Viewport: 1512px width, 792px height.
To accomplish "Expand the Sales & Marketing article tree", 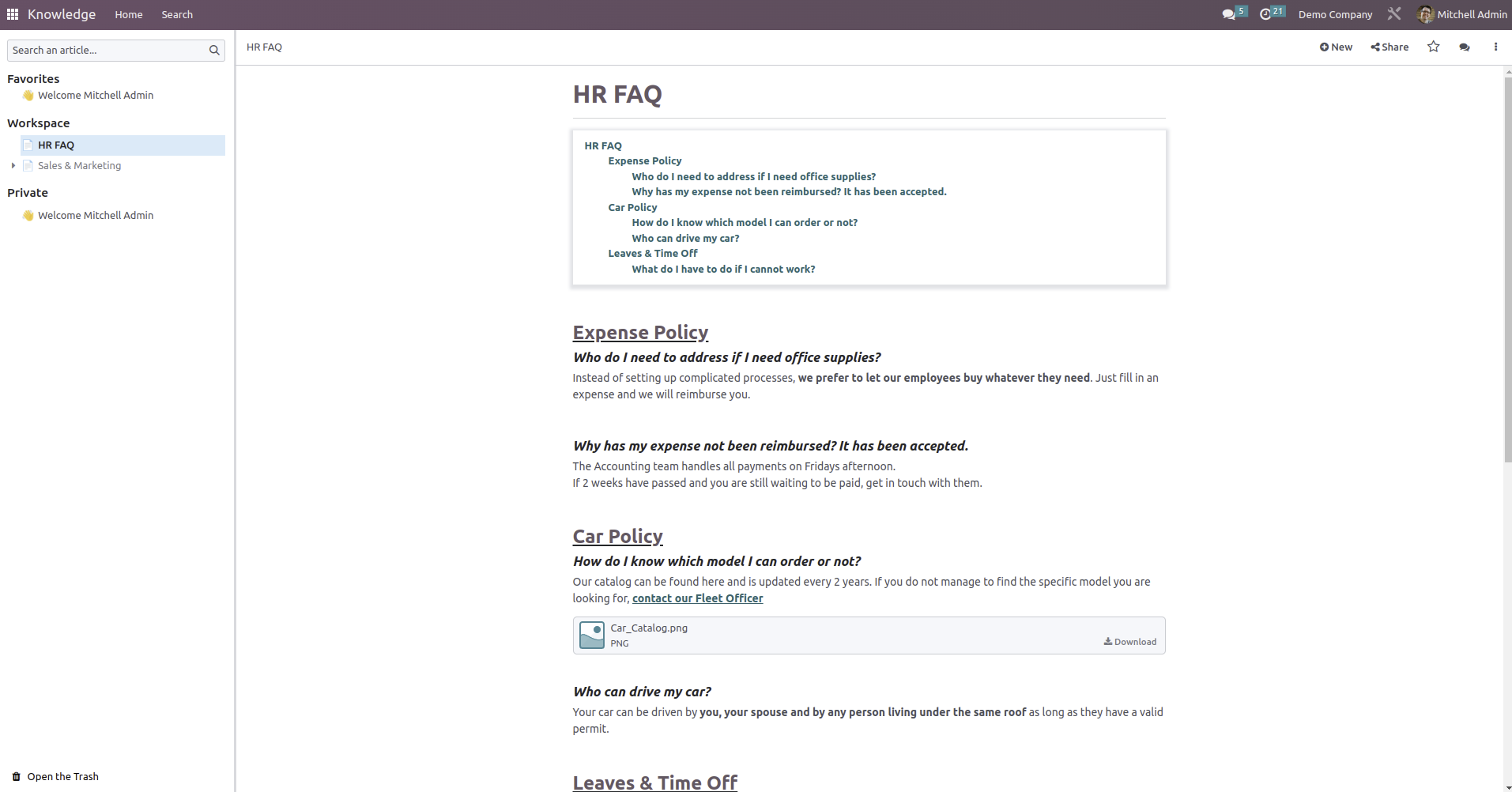I will click(x=13, y=165).
